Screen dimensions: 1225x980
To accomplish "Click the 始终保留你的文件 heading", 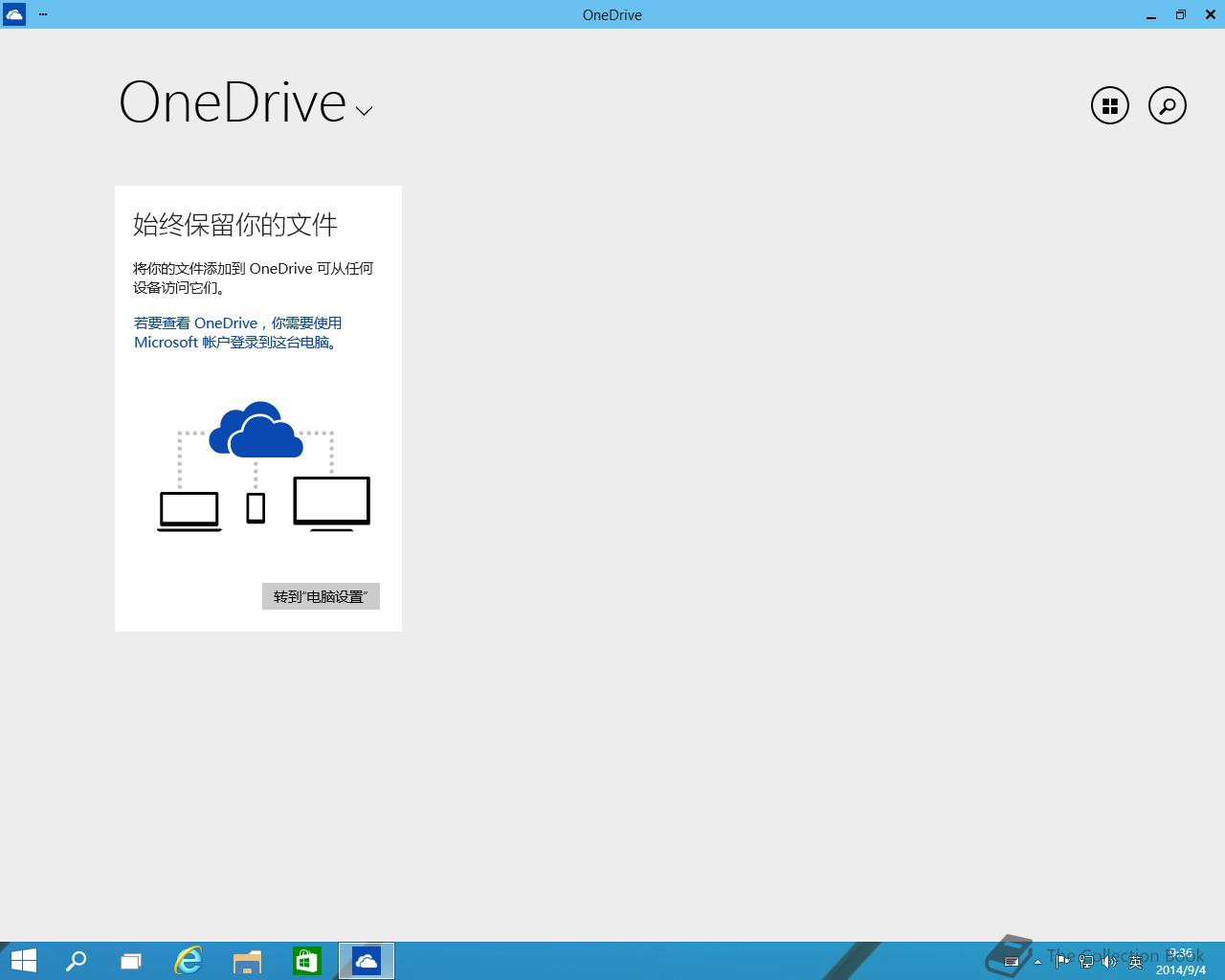I will click(x=235, y=225).
